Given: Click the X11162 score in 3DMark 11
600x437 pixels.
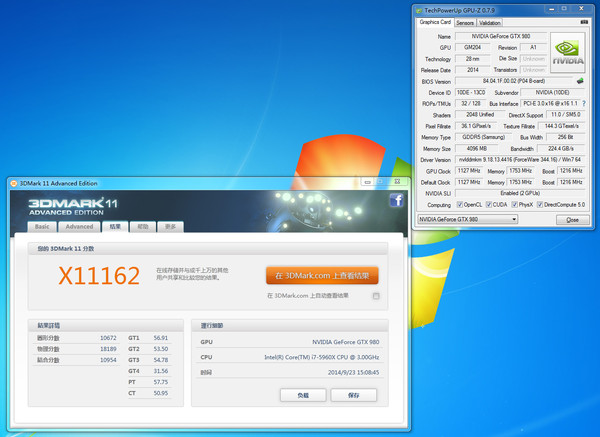Looking at the screenshot, I should pyautogui.click(x=99, y=276).
